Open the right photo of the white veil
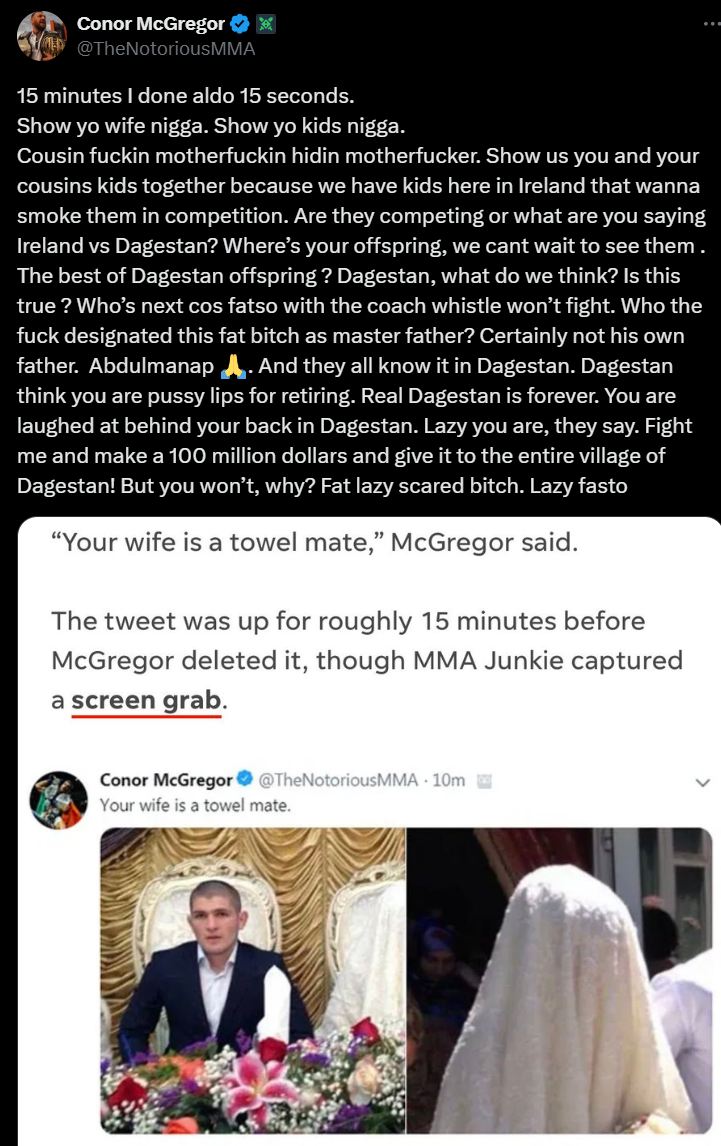 coord(559,980)
